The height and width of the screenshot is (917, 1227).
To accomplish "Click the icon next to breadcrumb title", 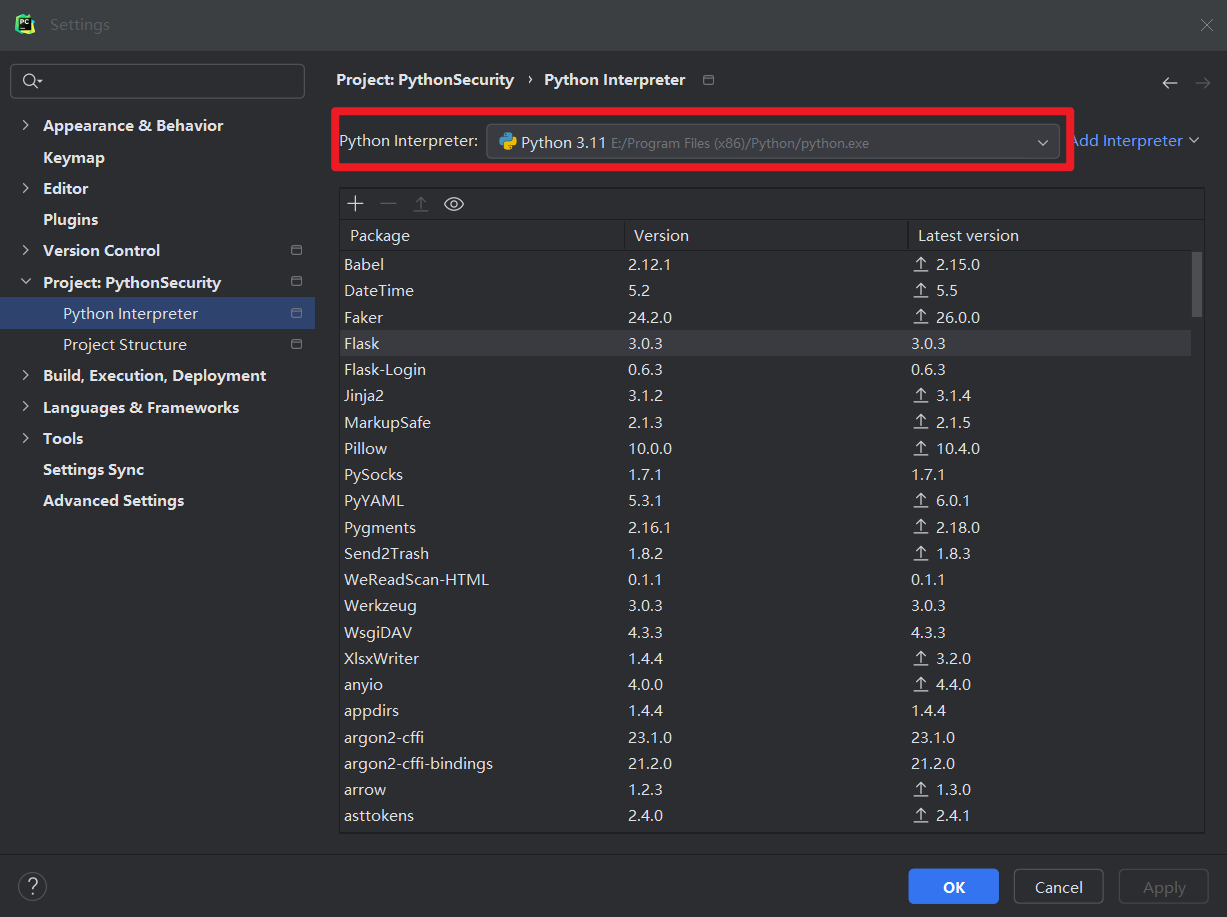I will click(x=708, y=80).
